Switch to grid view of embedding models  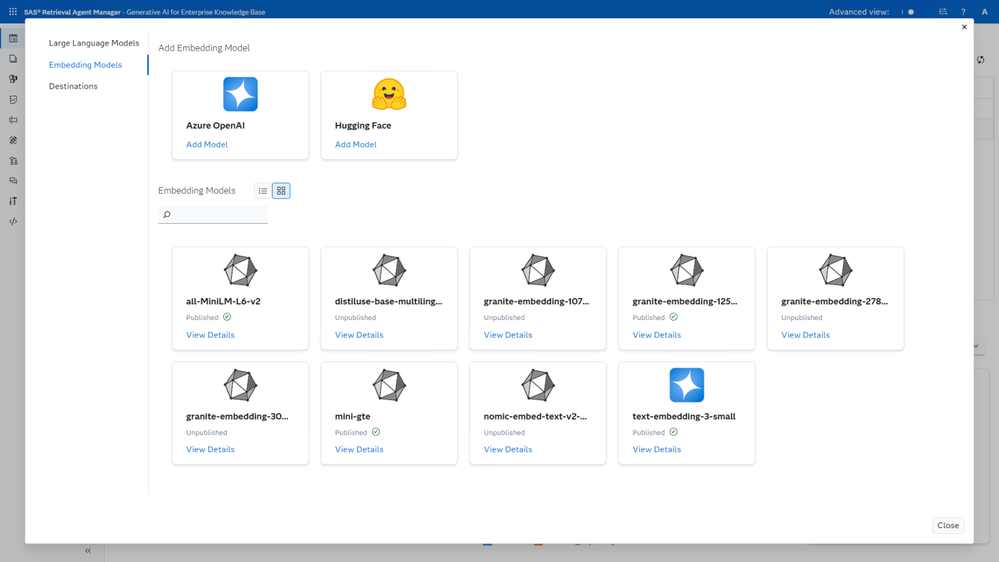(x=281, y=191)
